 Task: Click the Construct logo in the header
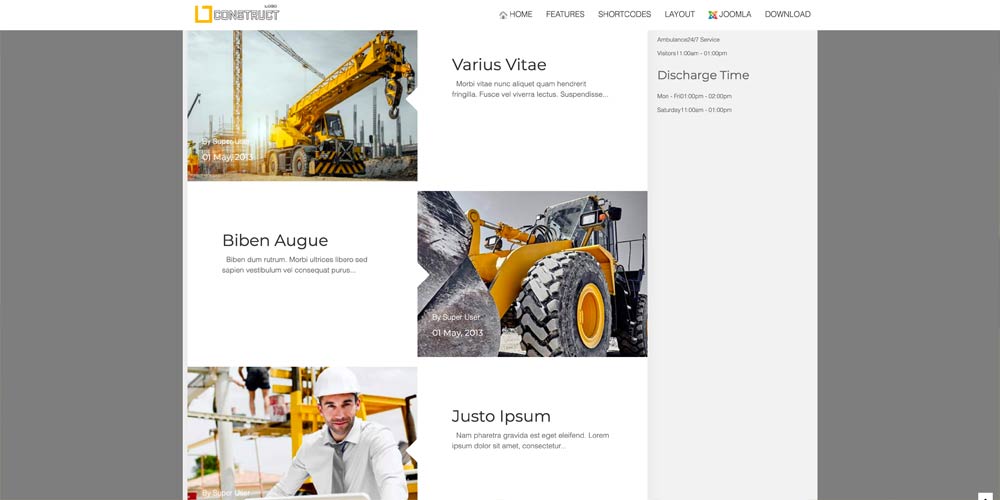point(237,14)
